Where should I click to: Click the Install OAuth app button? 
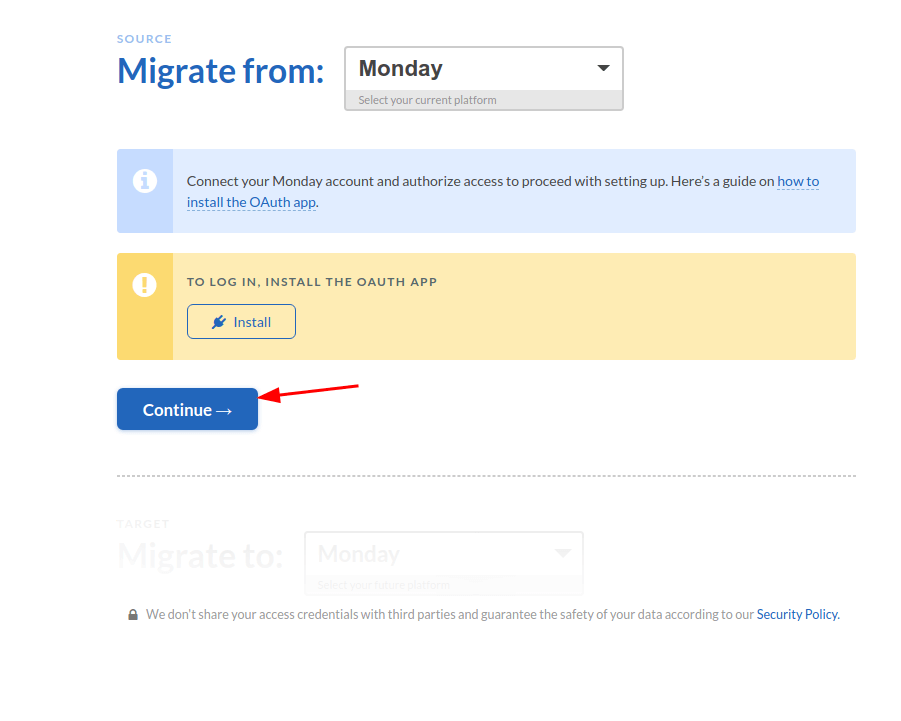pos(241,322)
